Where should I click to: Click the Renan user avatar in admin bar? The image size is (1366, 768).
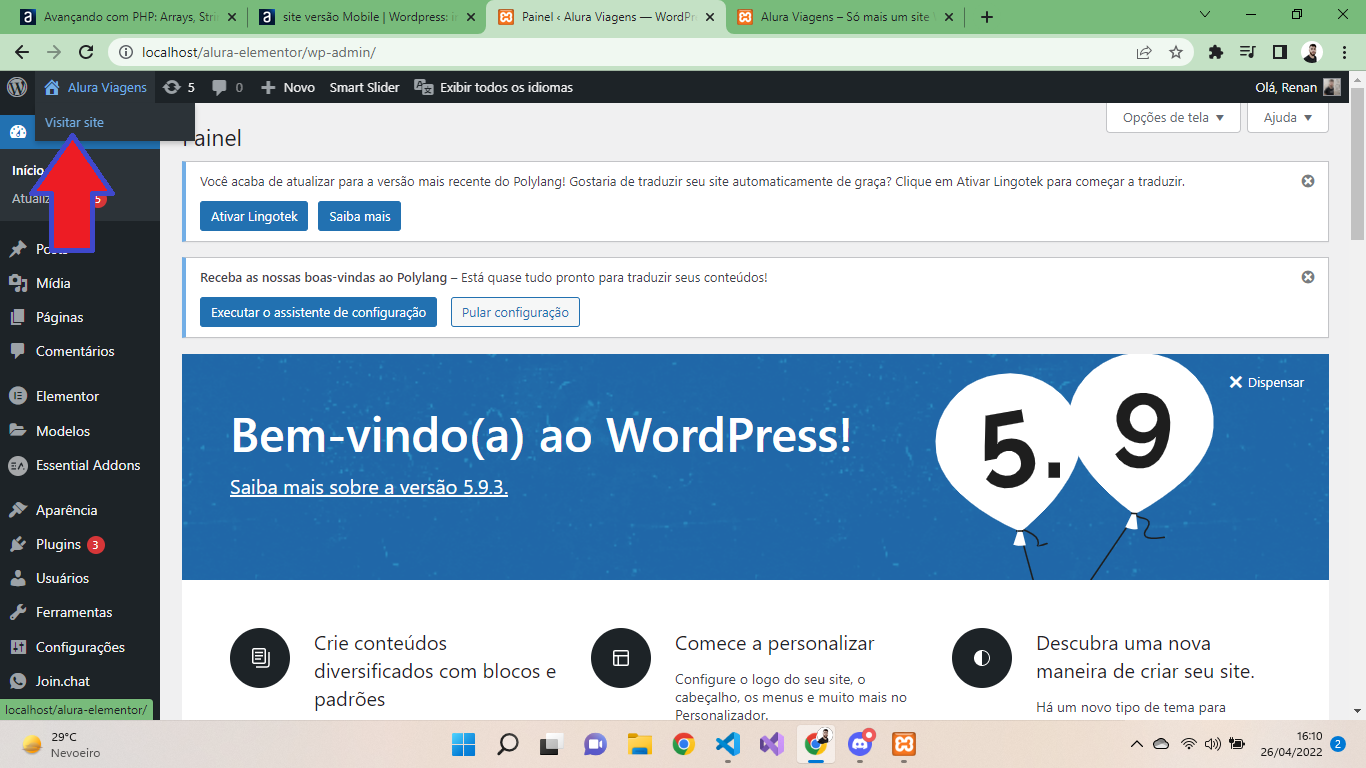[x=1332, y=87]
